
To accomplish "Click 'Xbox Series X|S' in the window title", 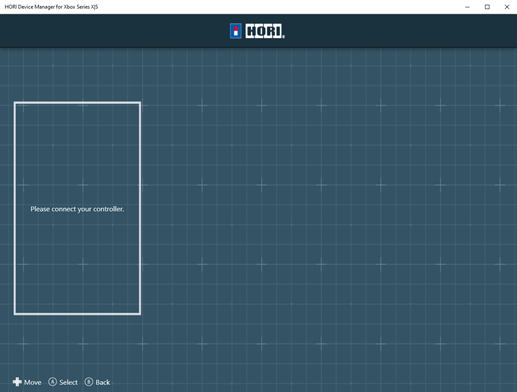I will point(81,7).
